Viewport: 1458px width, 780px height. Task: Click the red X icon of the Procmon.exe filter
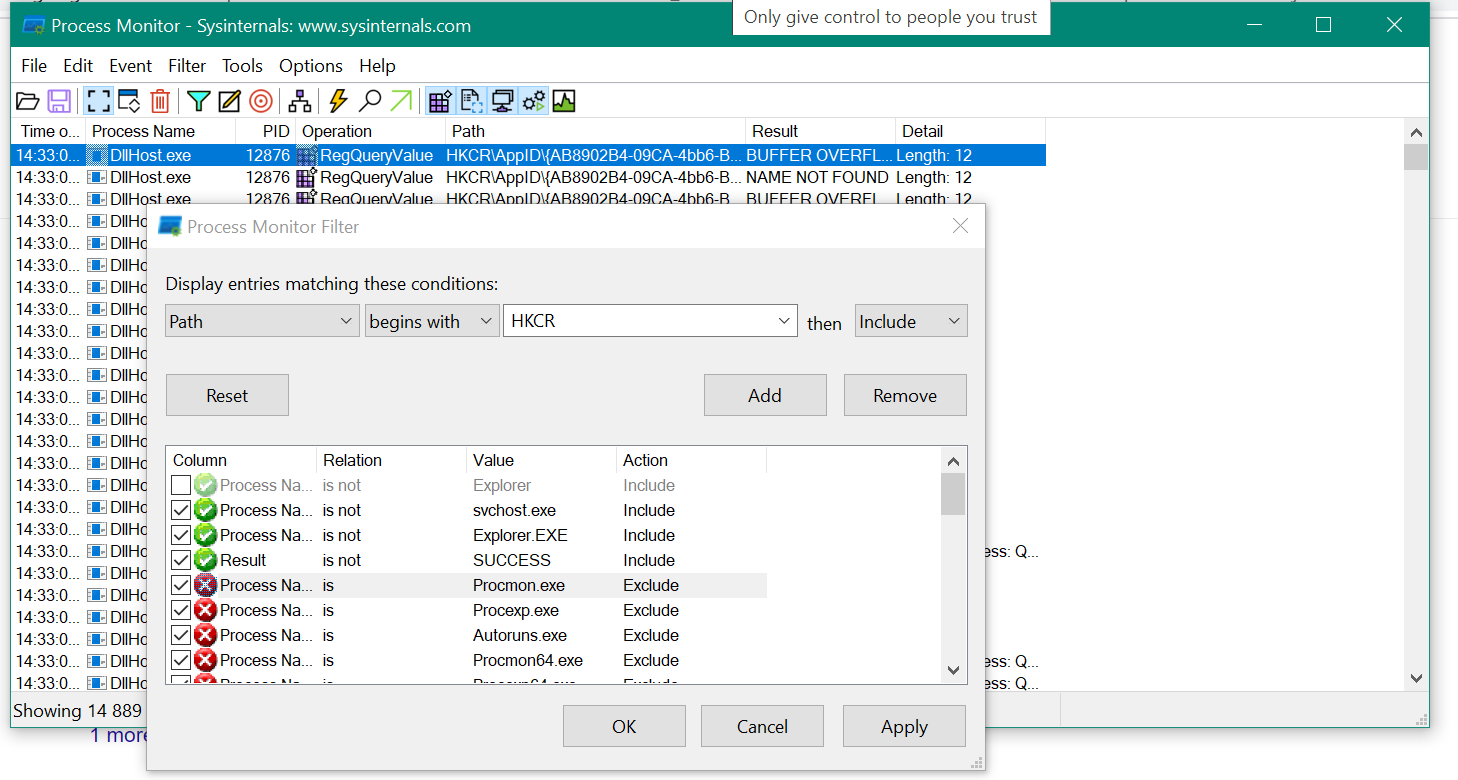[x=206, y=585]
